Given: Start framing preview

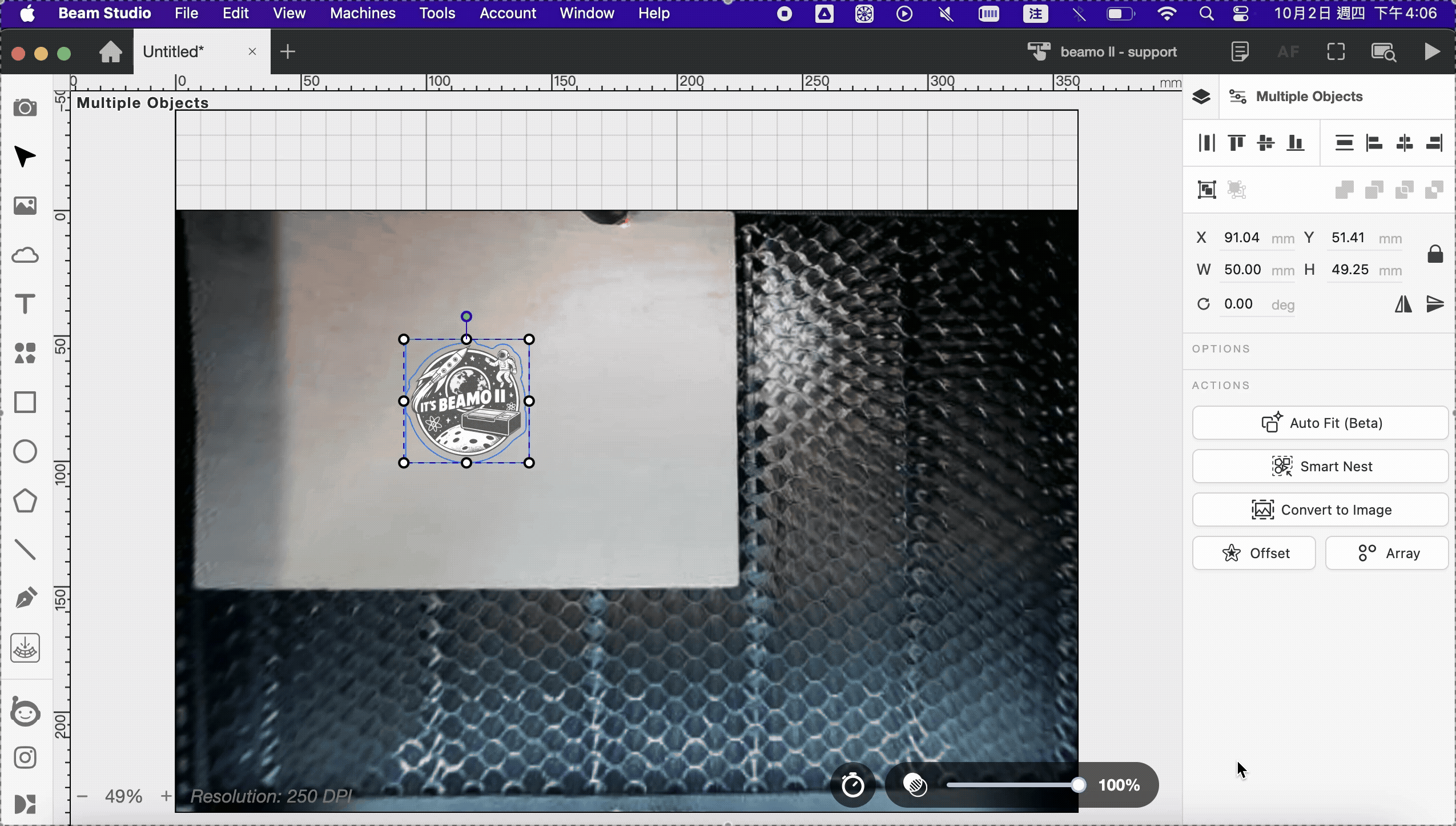Looking at the screenshot, I should click(1336, 52).
